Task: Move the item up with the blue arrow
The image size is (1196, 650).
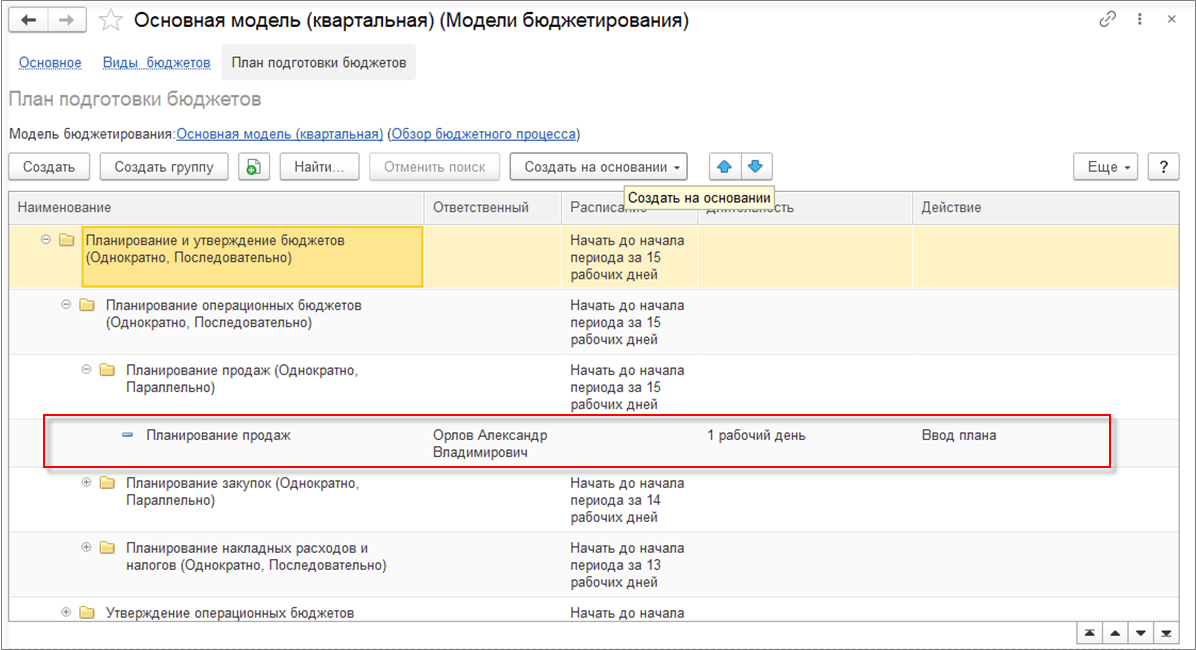Action: (x=725, y=167)
